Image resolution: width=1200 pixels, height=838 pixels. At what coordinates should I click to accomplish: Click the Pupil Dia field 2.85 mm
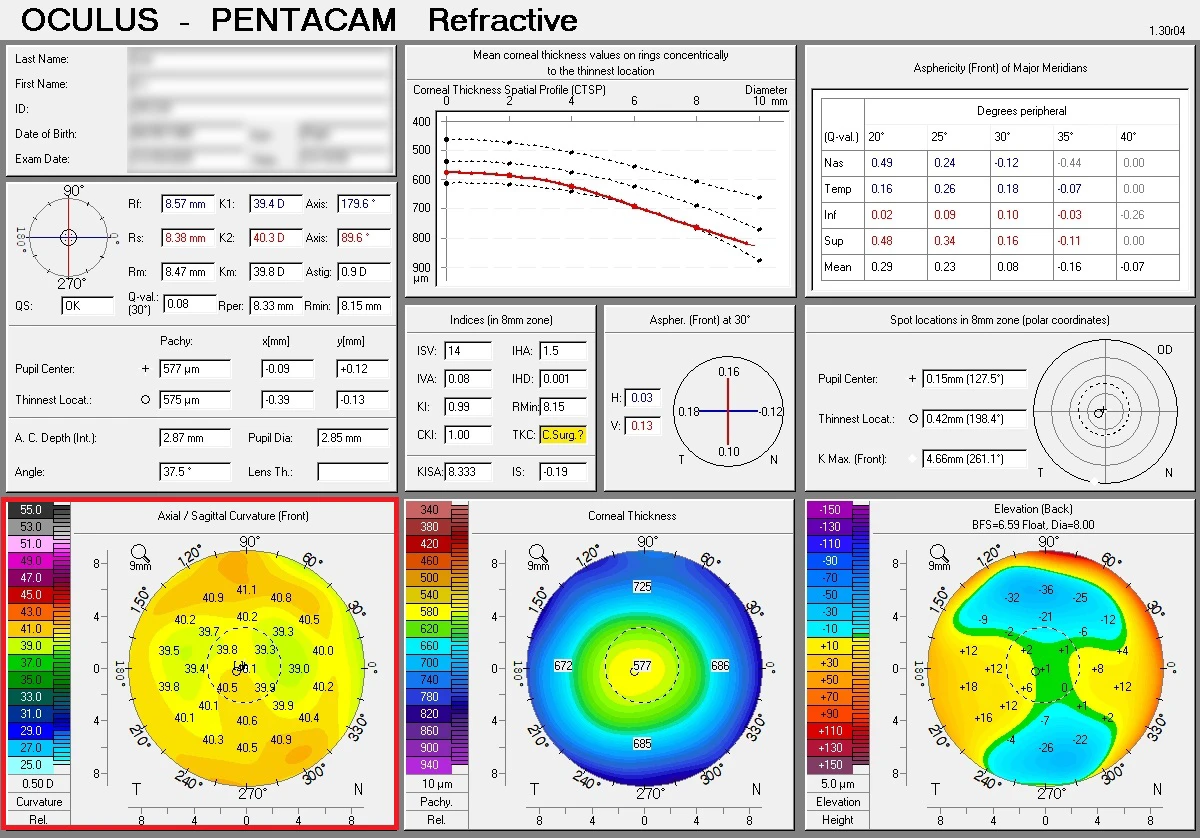pos(353,438)
